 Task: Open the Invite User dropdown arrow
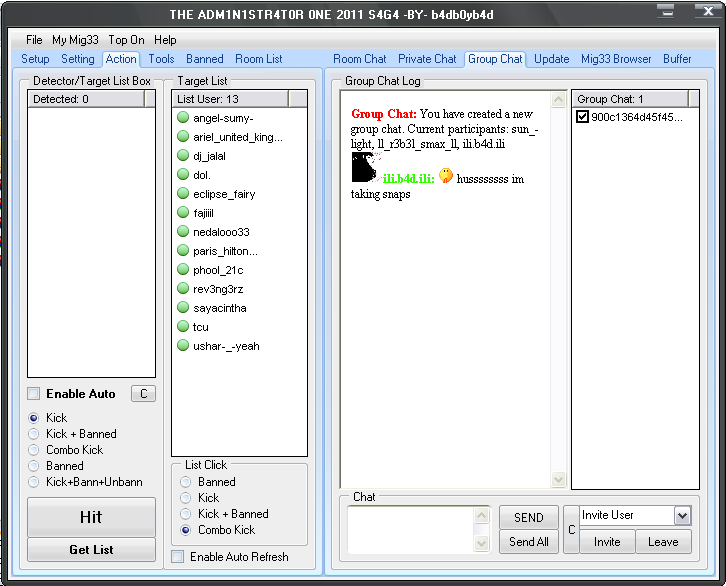click(x=682, y=515)
